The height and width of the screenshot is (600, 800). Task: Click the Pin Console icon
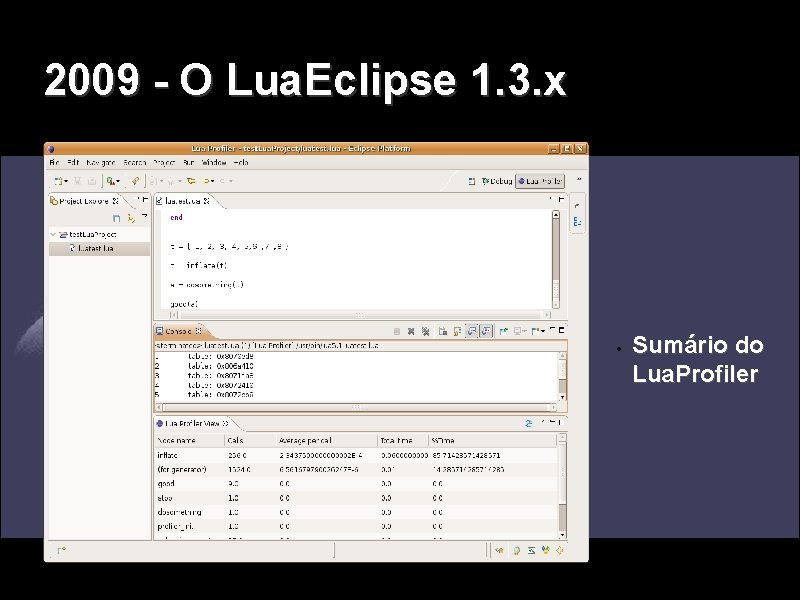tap(504, 332)
